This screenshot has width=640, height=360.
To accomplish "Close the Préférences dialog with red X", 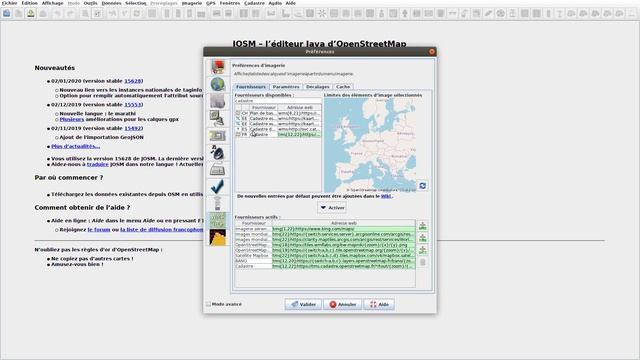I will (432, 51).
